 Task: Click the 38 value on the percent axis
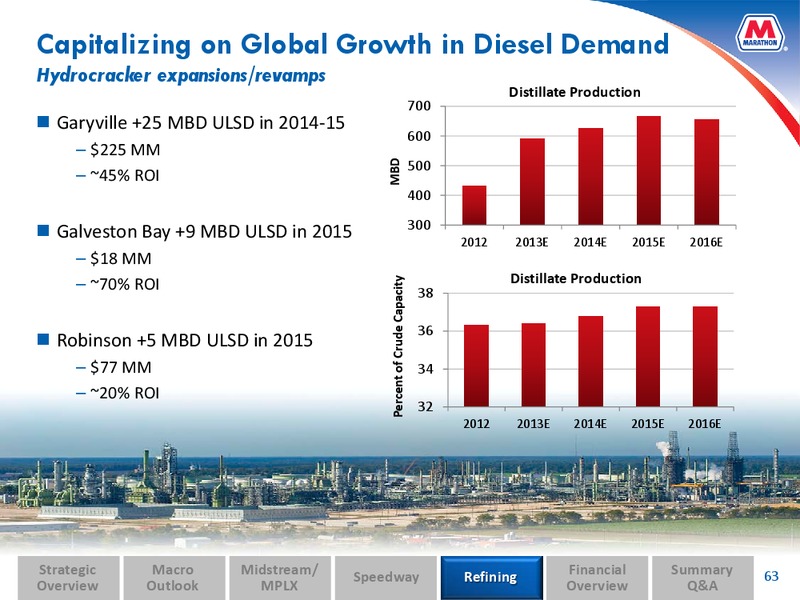[426, 293]
